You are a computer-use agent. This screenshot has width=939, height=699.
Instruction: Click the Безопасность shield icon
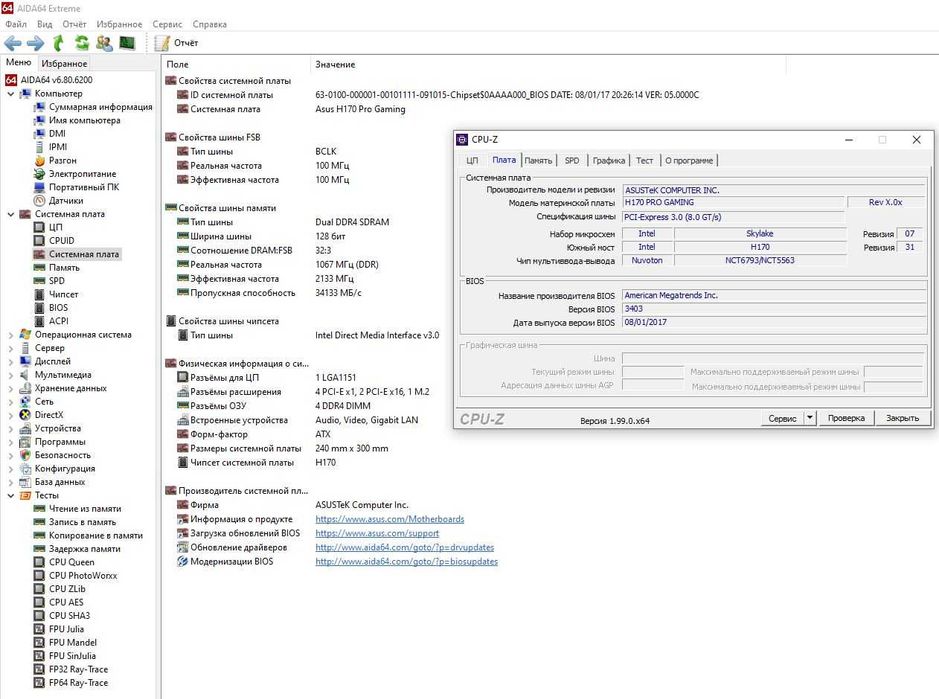pos(25,455)
